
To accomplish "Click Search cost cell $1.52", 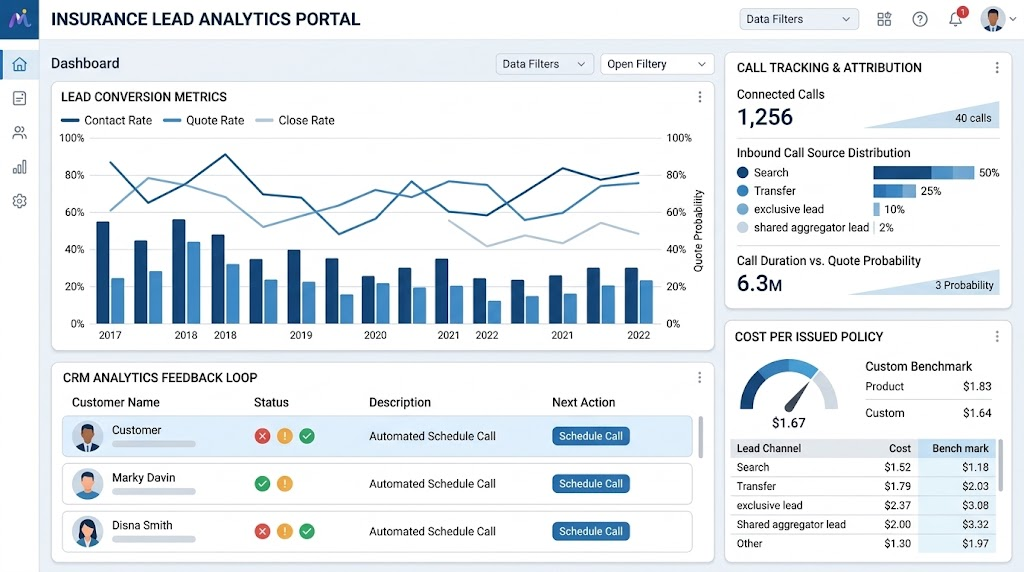I will (x=897, y=467).
